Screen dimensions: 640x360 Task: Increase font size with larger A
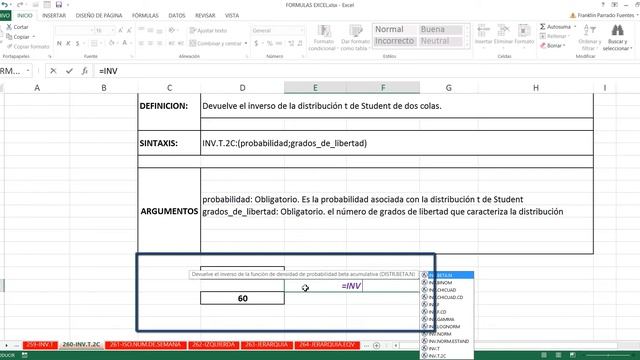coord(120,31)
